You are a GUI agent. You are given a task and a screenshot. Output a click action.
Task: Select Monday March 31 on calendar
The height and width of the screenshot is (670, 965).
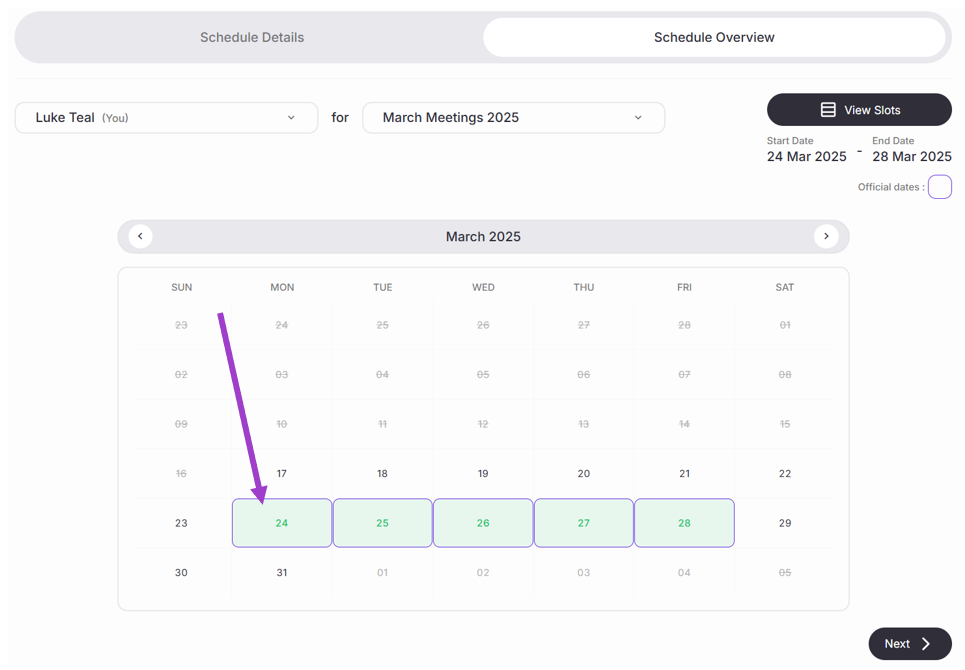click(282, 573)
